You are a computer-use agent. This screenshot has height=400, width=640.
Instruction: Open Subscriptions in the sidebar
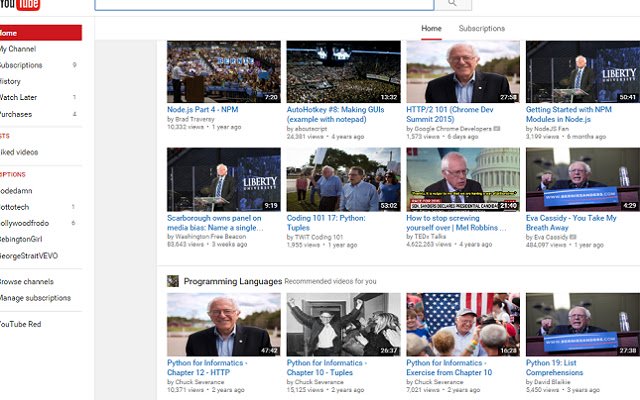pos(21,65)
